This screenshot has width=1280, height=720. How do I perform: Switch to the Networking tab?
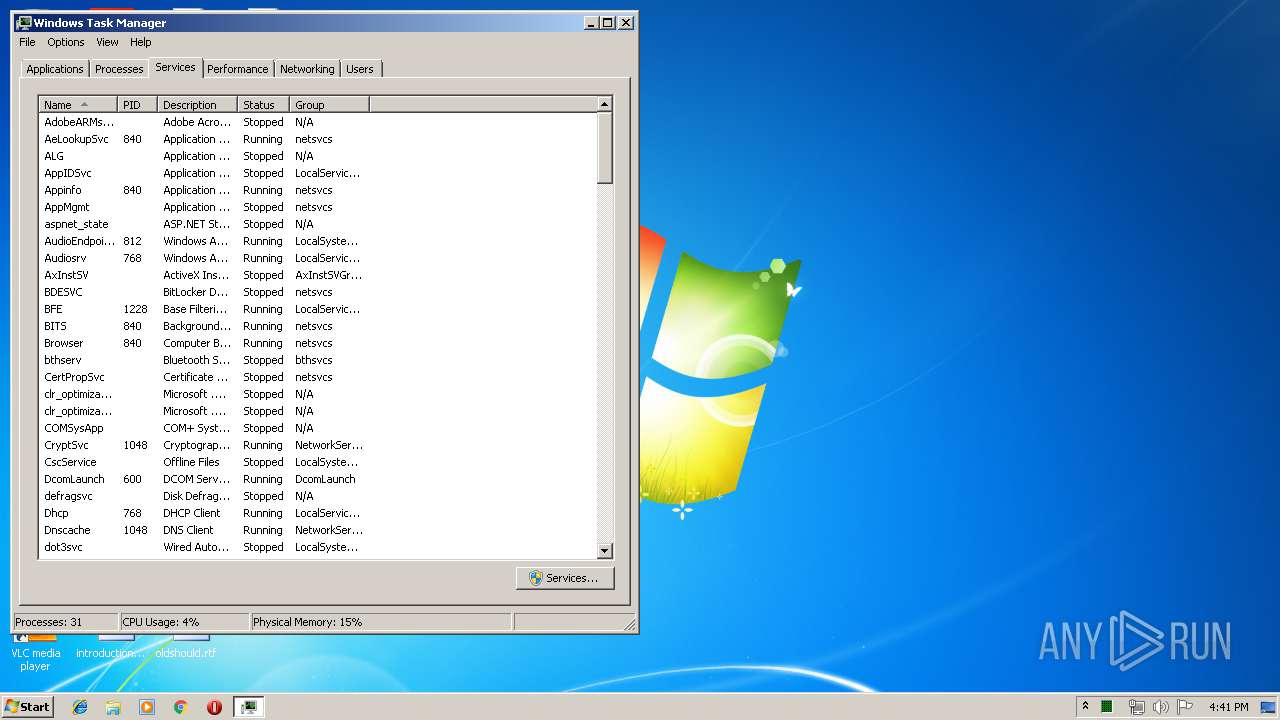307,69
